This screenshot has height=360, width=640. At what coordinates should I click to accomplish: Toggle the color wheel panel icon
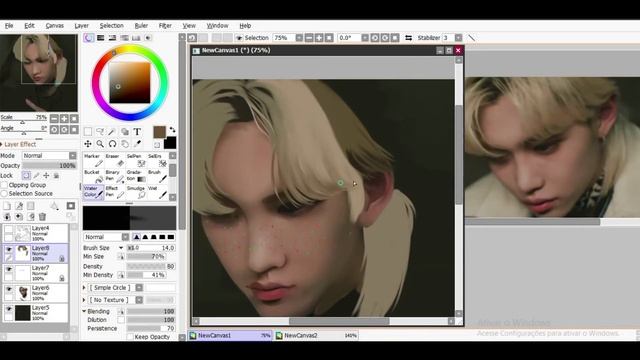click(89, 38)
